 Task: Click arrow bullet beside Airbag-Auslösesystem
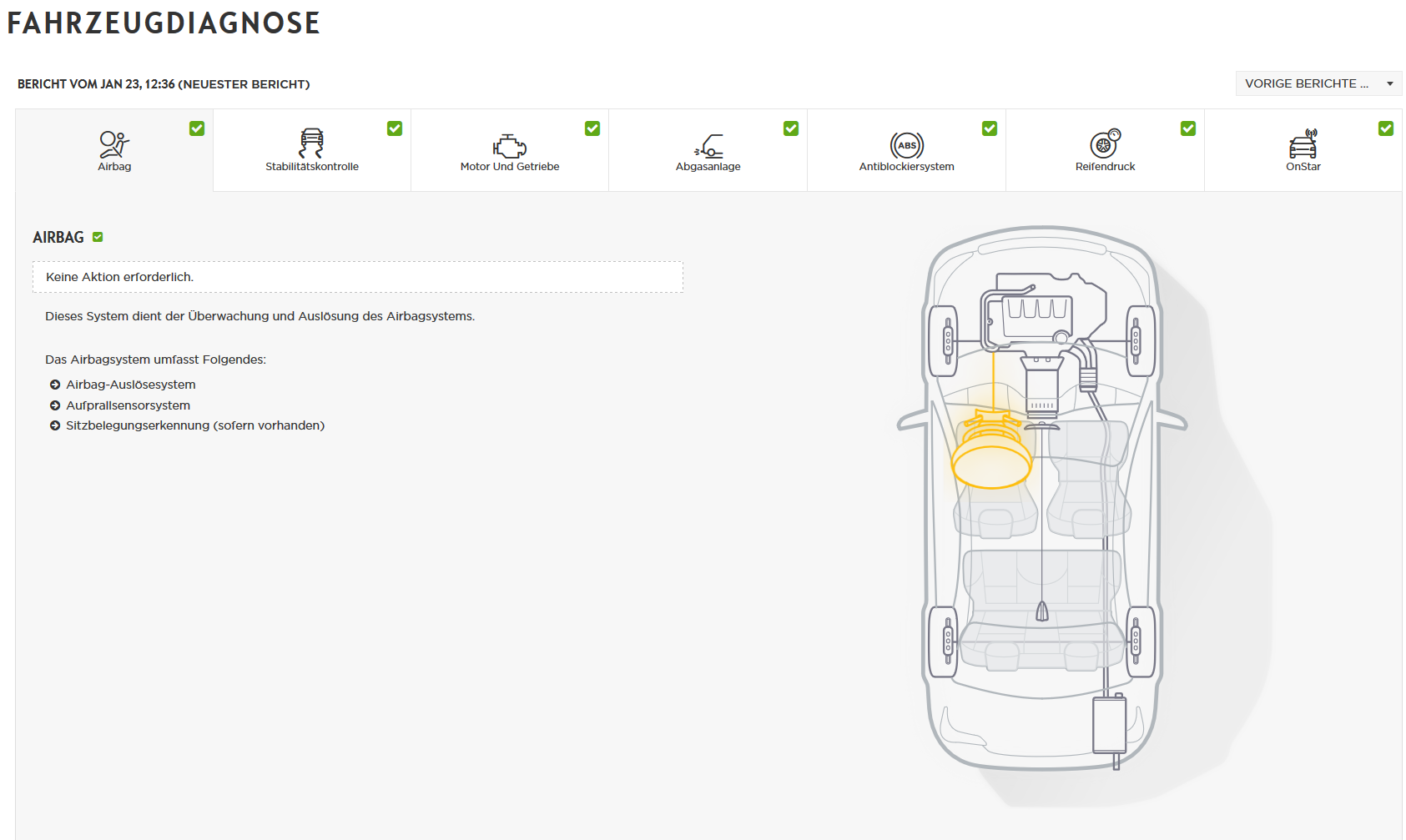coord(55,385)
